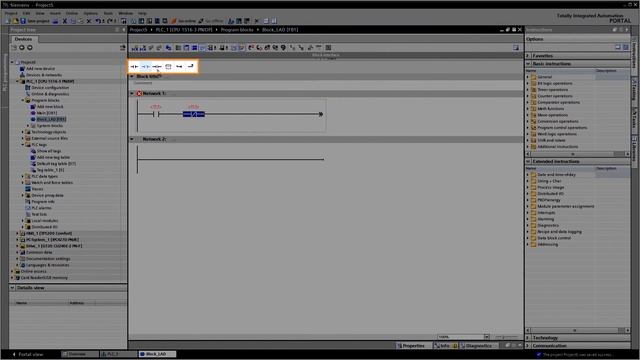This screenshot has width=640, height=360.
Task: Expand Technology objects folder
Action: tap(23, 132)
